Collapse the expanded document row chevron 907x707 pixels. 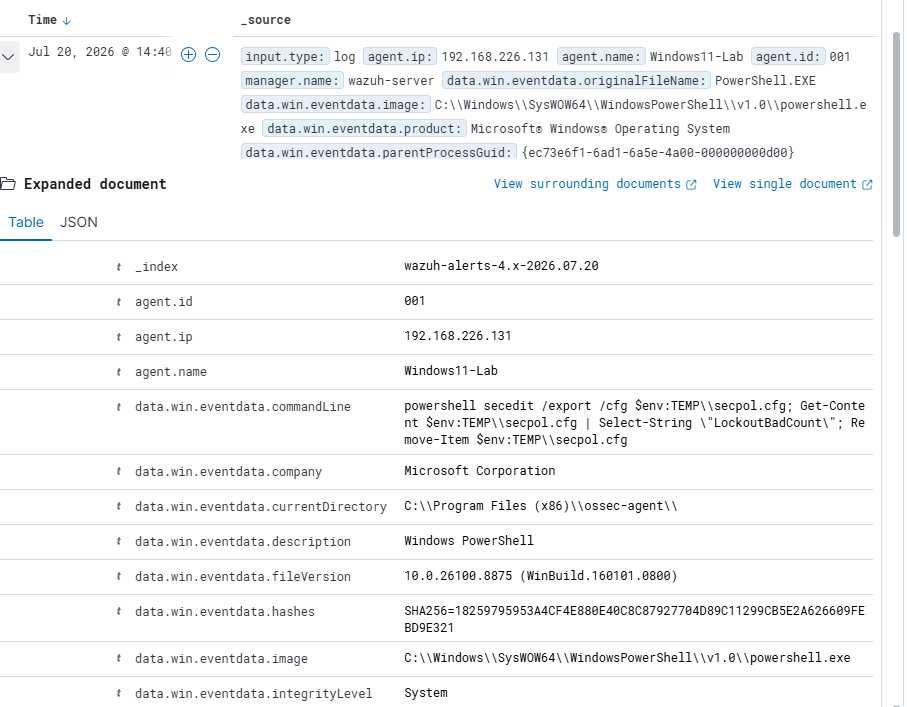(8, 57)
